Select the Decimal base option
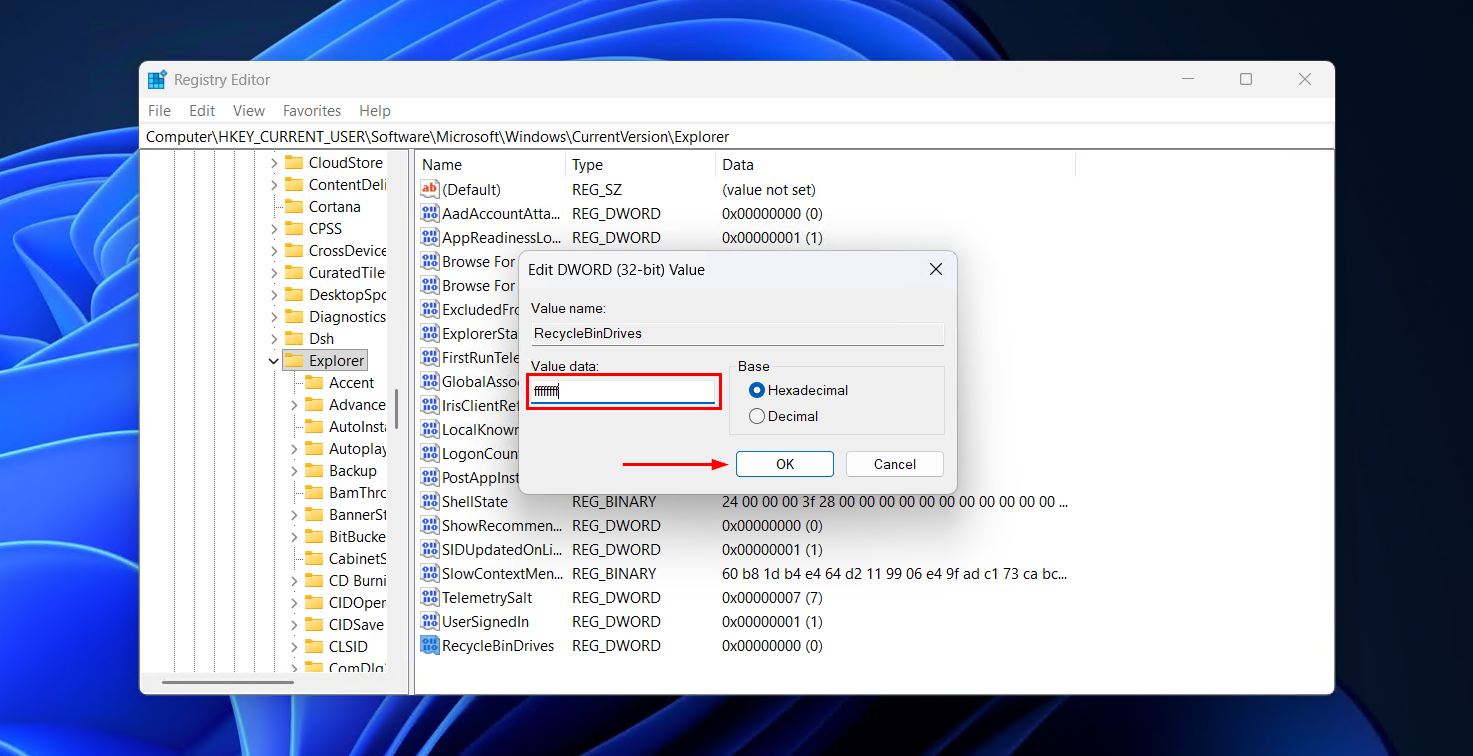This screenshot has height=756, width=1473. point(757,416)
